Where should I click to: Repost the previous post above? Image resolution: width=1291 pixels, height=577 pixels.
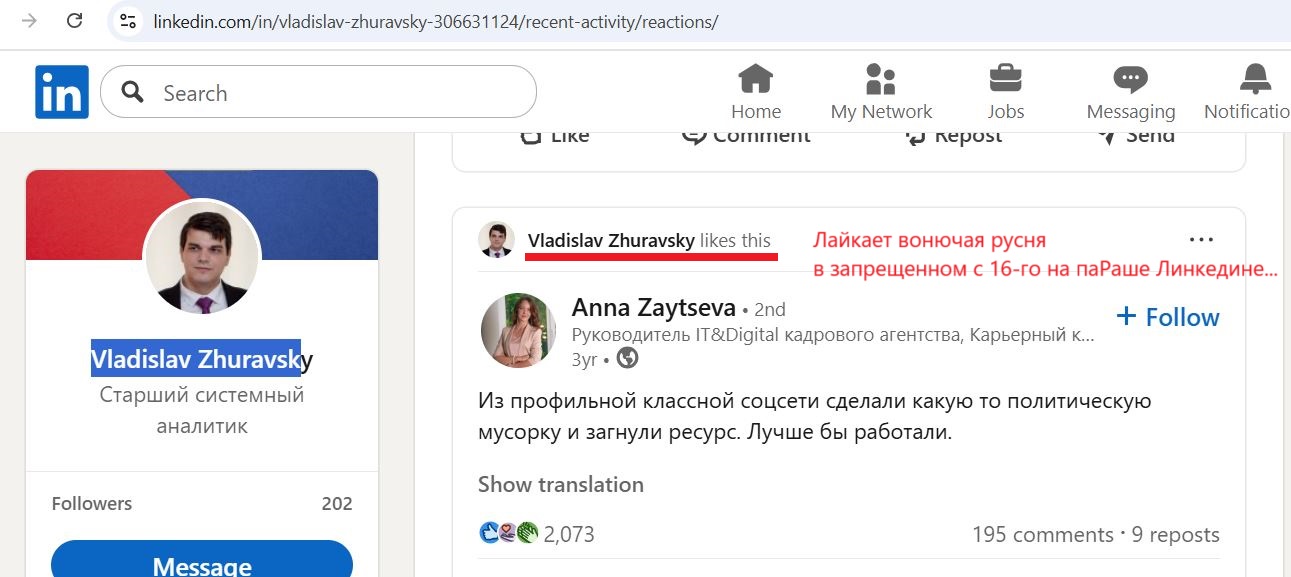tap(952, 137)
